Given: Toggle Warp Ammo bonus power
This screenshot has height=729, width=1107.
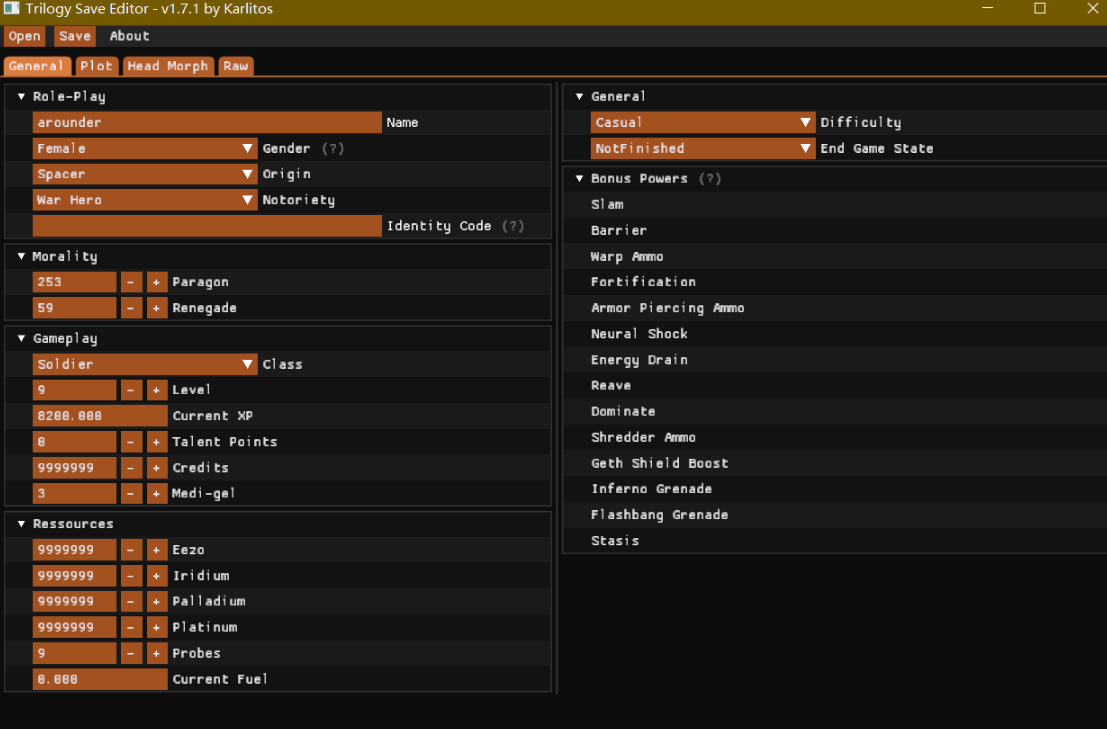Looking at the screenshot, I should coord(627,257).
